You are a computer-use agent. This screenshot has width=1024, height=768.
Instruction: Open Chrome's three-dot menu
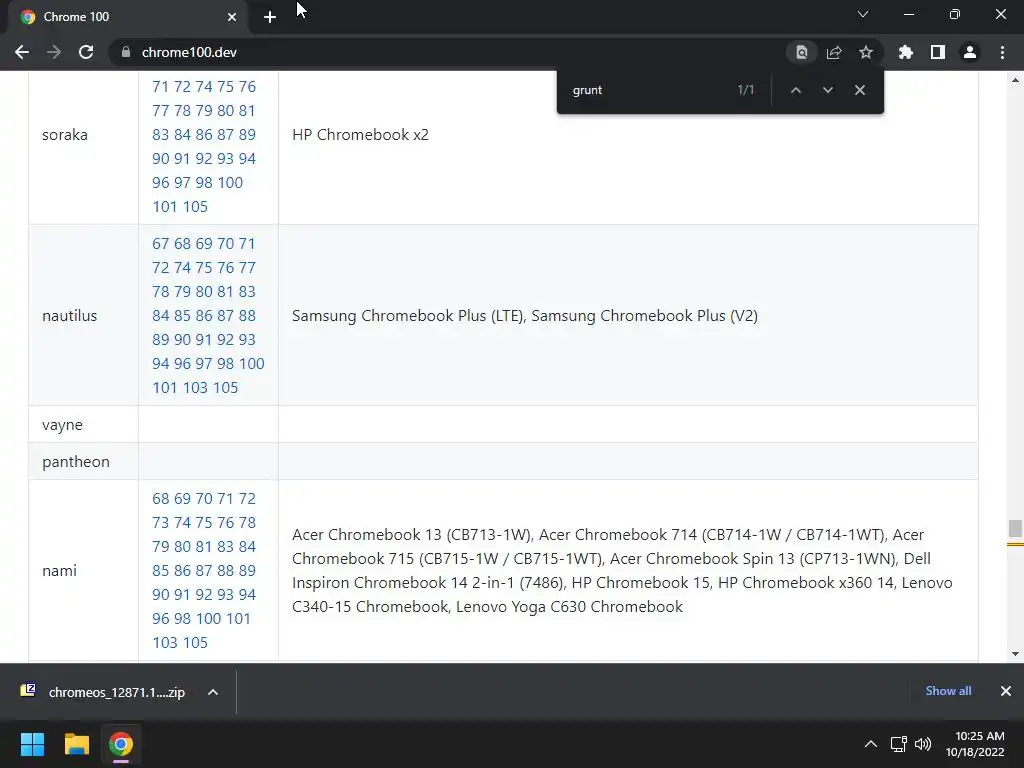(x=1002, y=52)
